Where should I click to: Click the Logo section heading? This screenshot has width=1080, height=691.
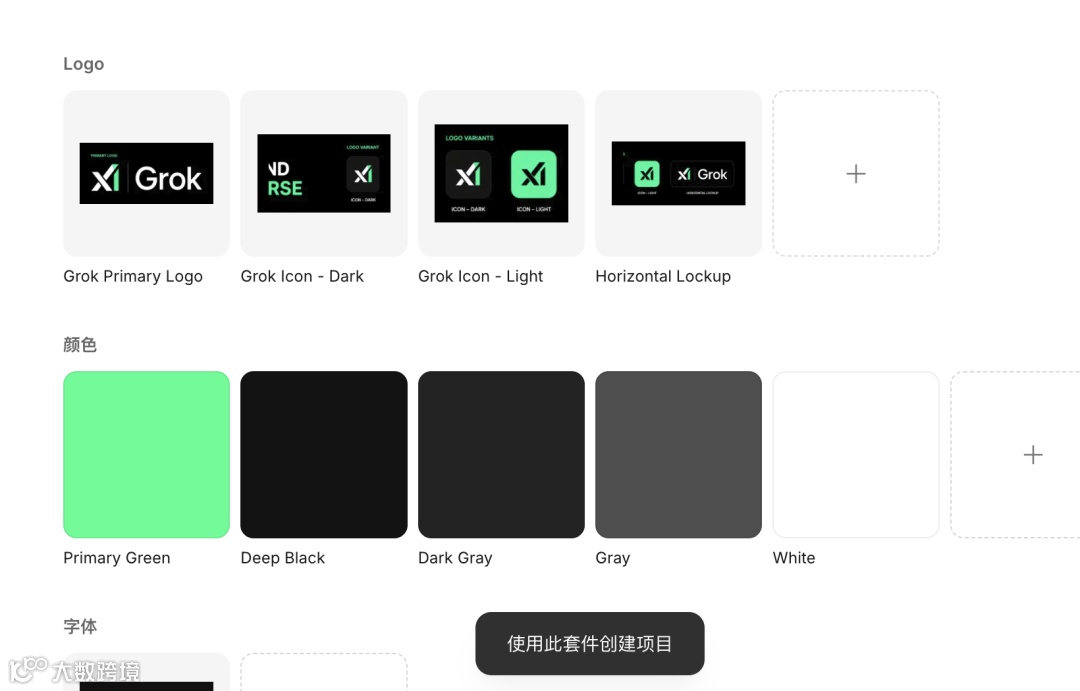click(83, 64)
